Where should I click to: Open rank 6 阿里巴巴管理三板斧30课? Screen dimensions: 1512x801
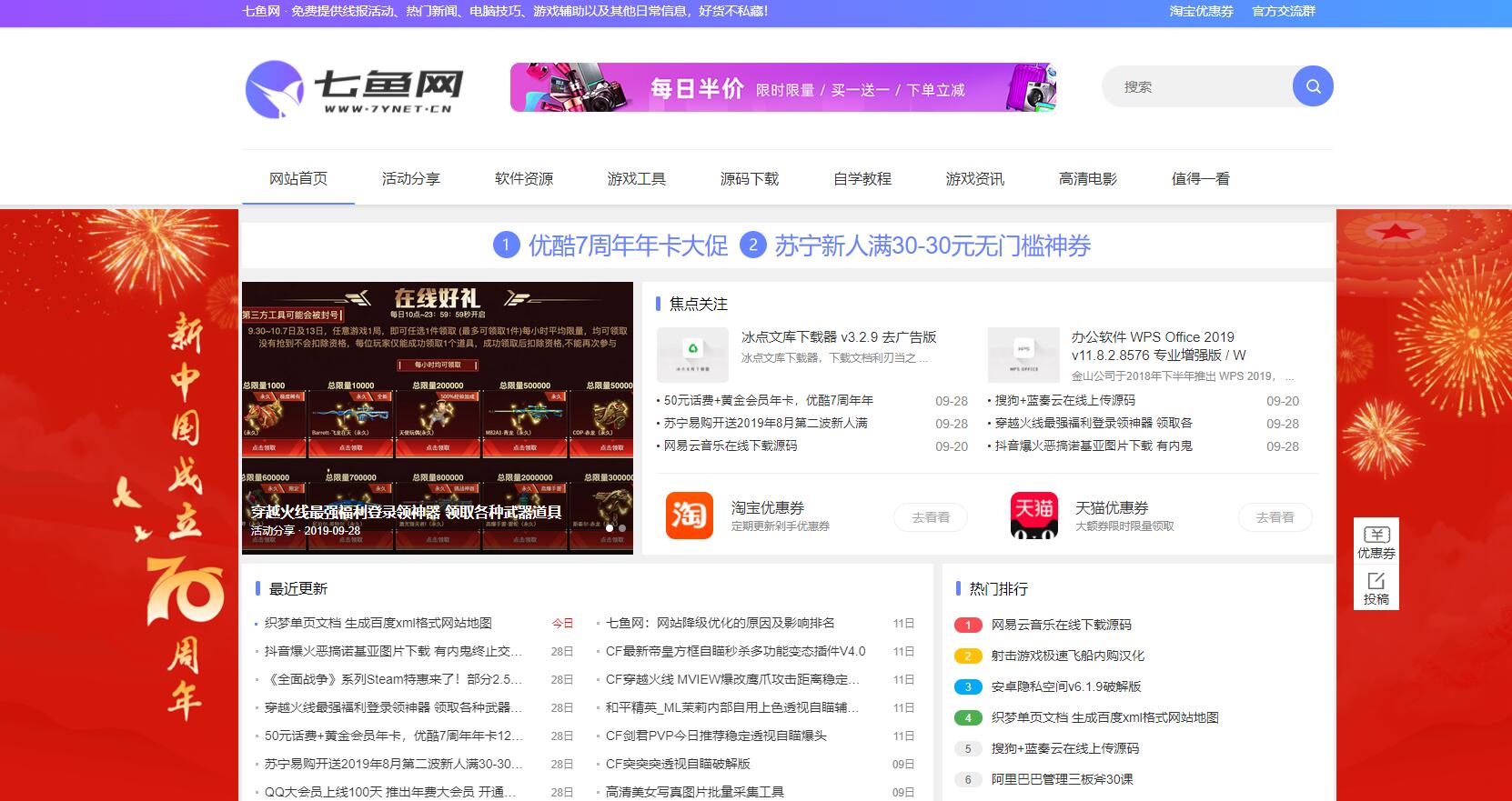click(x=1062, y=779)
